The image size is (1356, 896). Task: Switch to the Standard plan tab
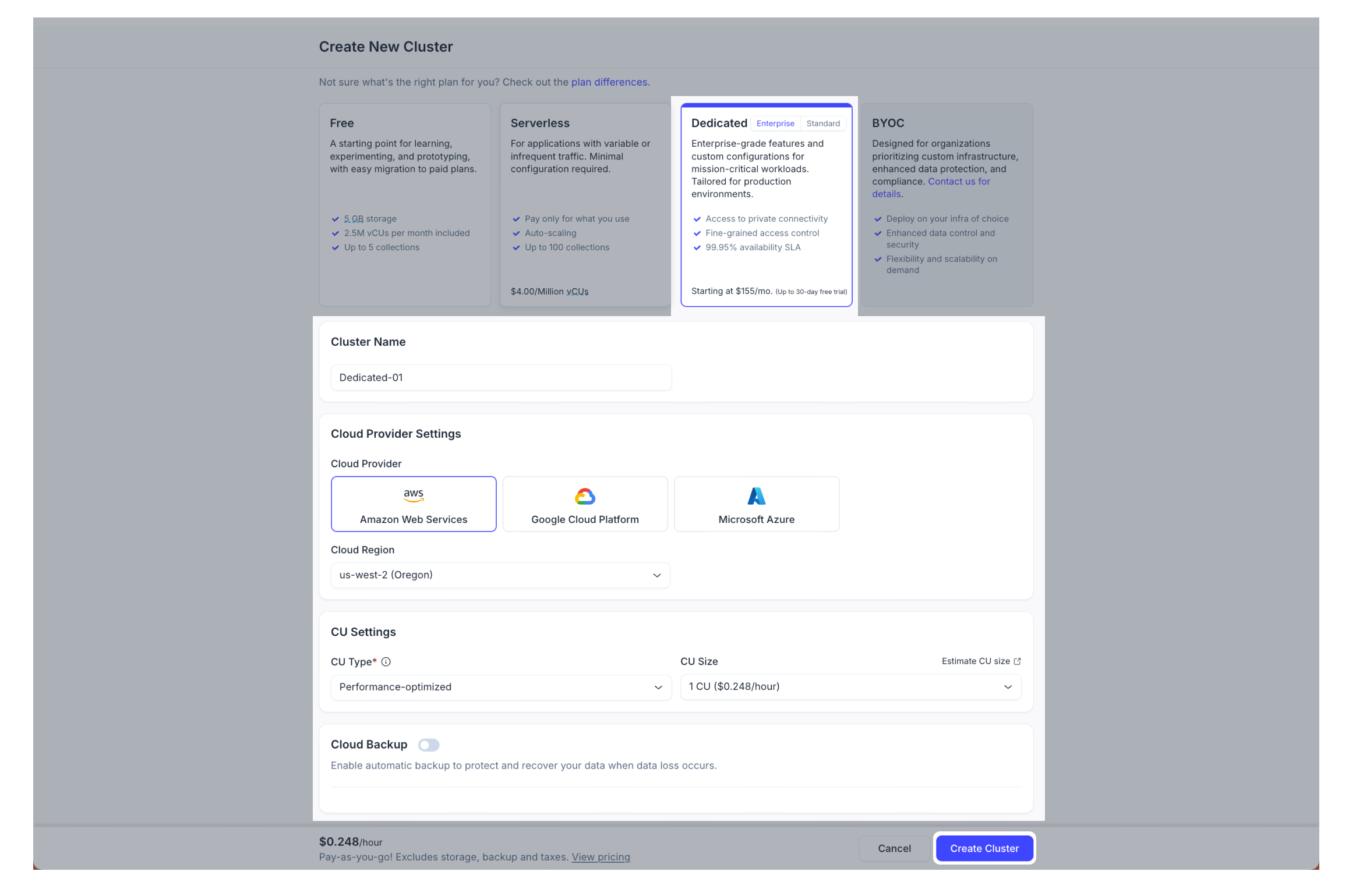tap(823, 123)
